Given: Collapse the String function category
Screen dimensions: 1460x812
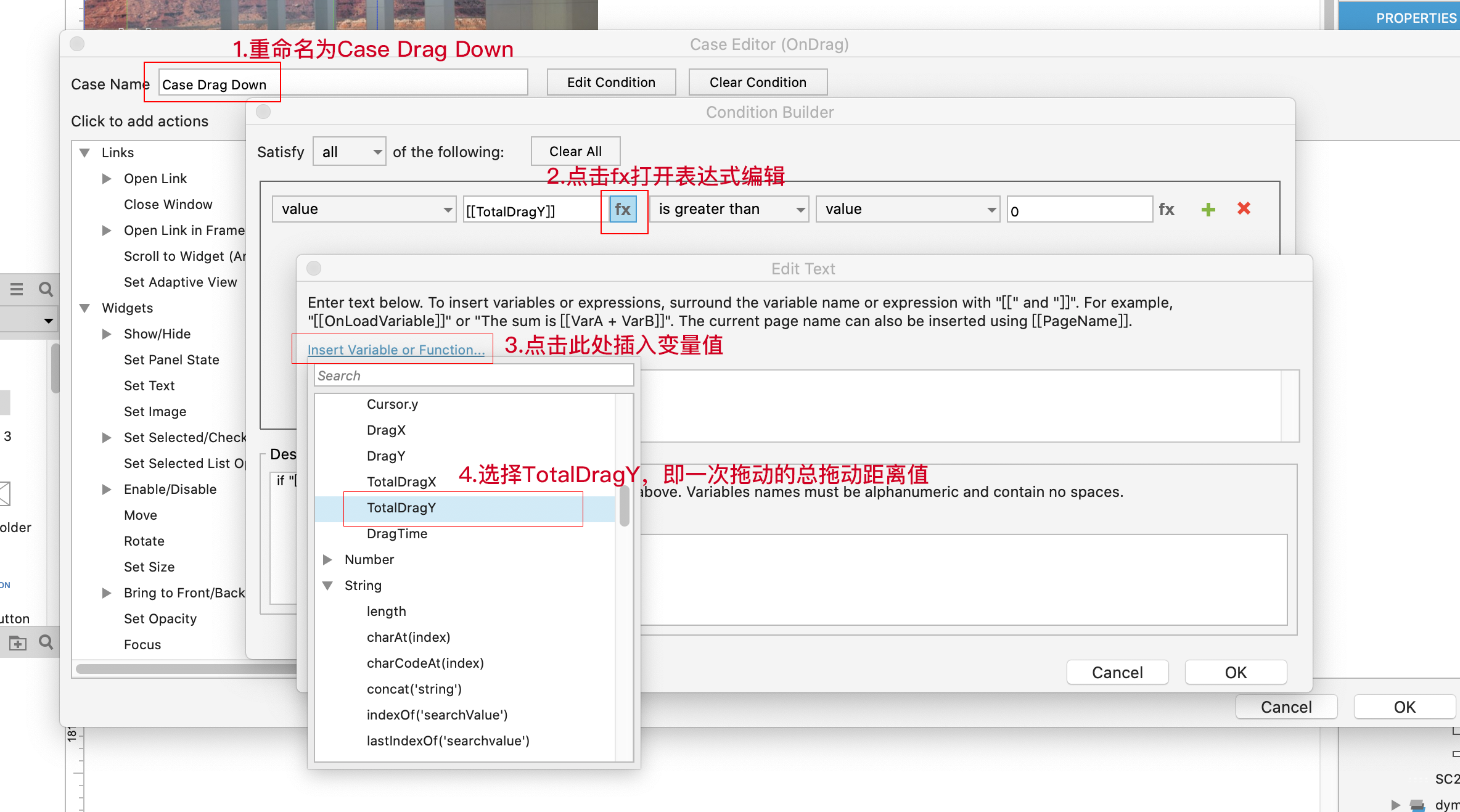Looking at the screenshot, I should click(x=327, y=586).
